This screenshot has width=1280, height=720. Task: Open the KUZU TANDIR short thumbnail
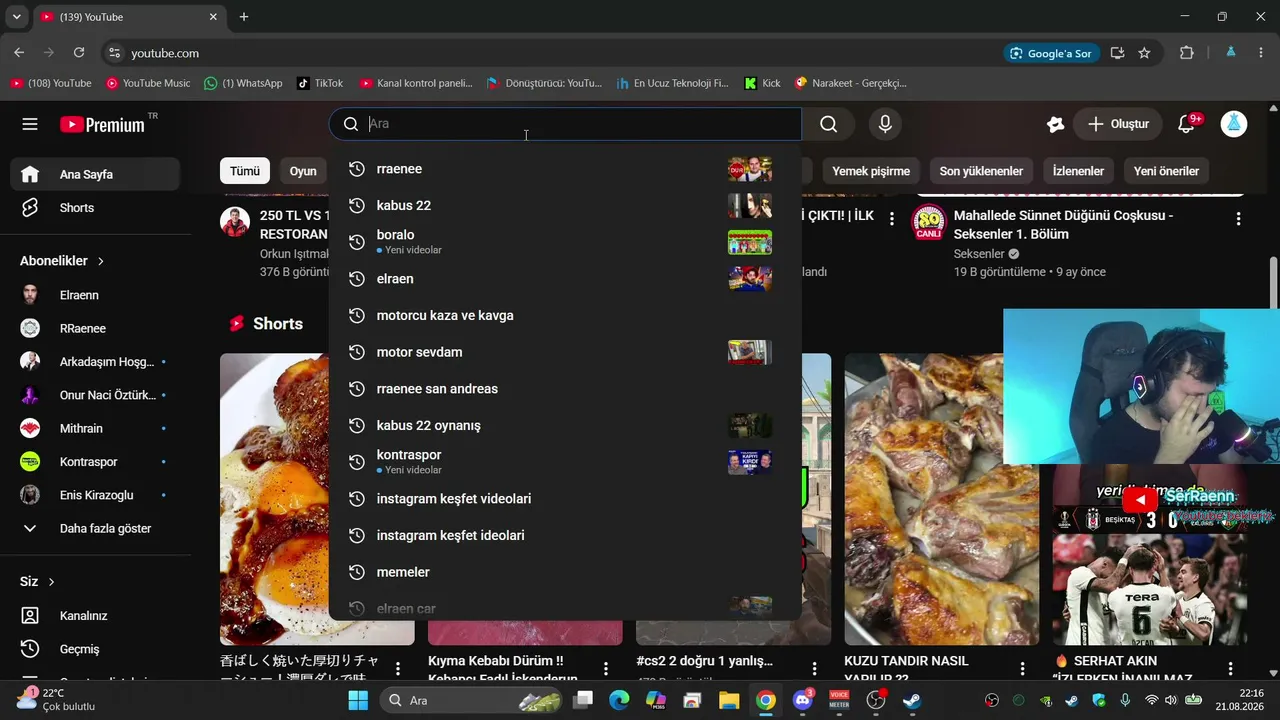point(941,499)
